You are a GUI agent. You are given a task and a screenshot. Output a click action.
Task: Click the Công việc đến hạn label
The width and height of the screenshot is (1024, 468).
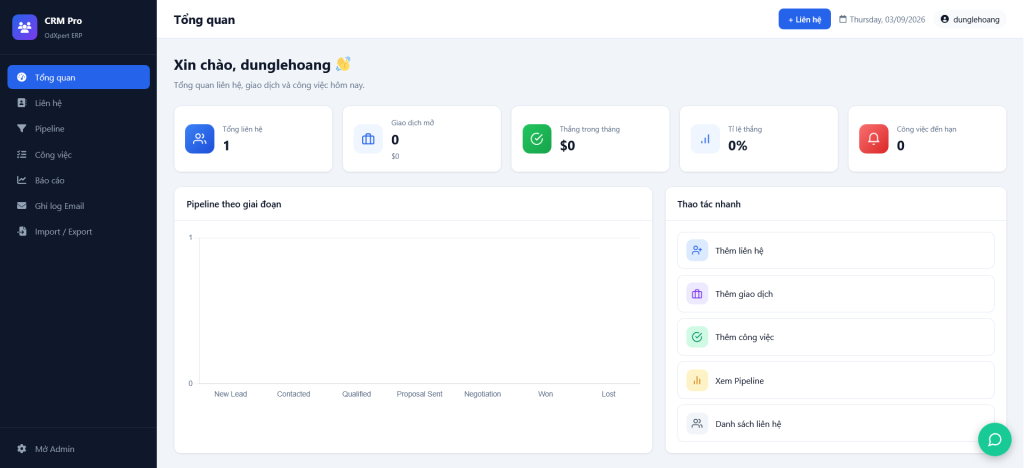point(926,129)
